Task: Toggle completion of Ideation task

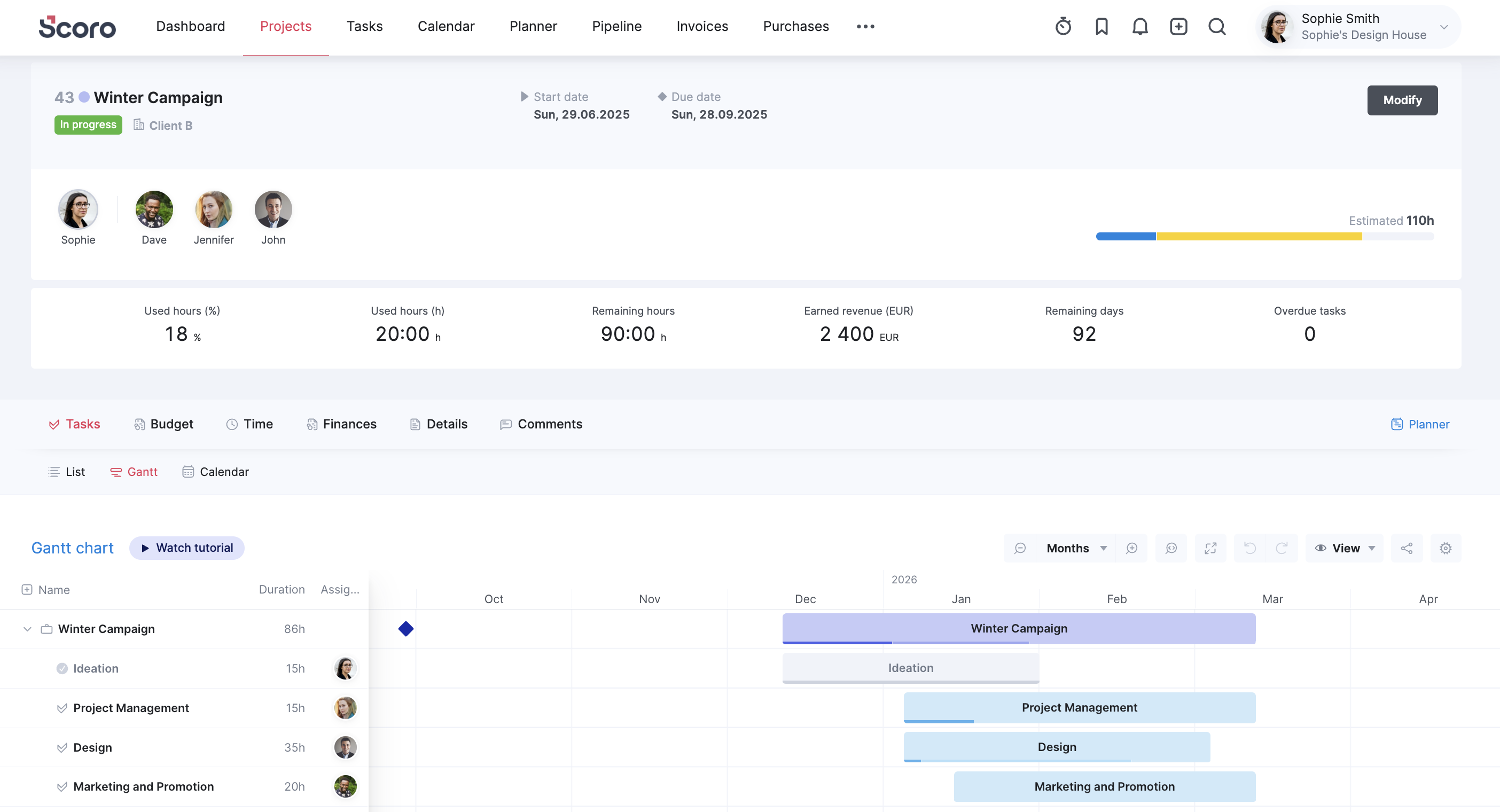Action: pos(62,669)
